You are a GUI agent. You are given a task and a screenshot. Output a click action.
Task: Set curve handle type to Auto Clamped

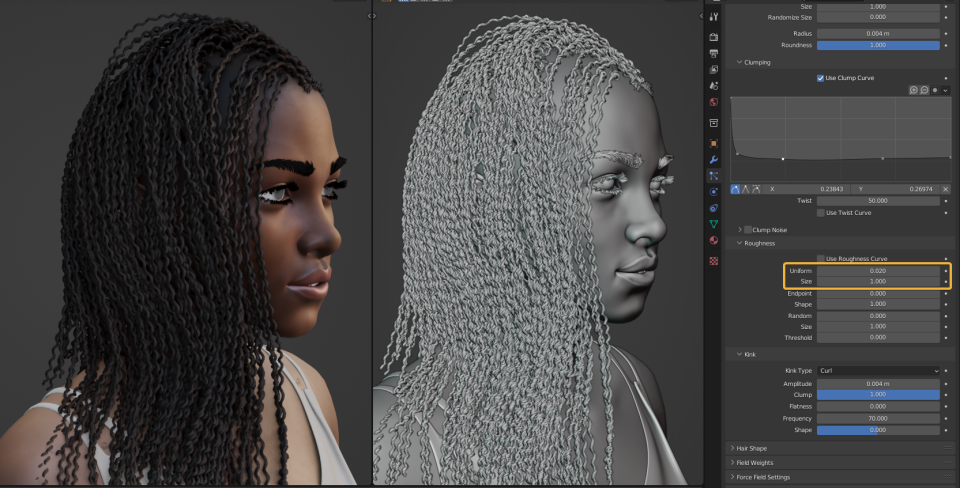pos(756,189)
